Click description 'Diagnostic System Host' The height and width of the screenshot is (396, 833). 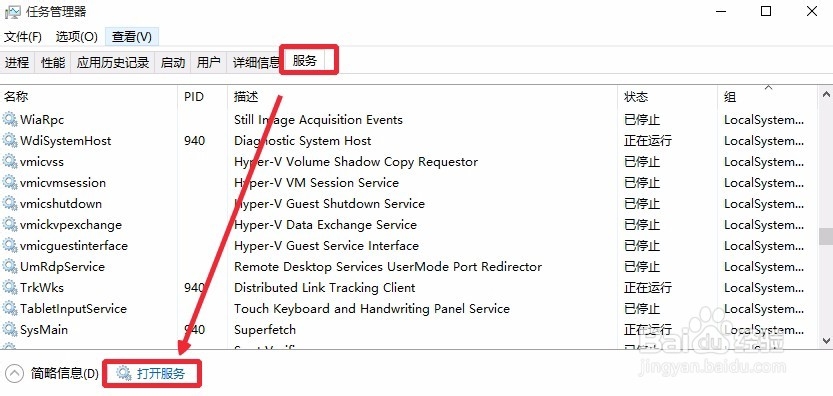[302, 140]
